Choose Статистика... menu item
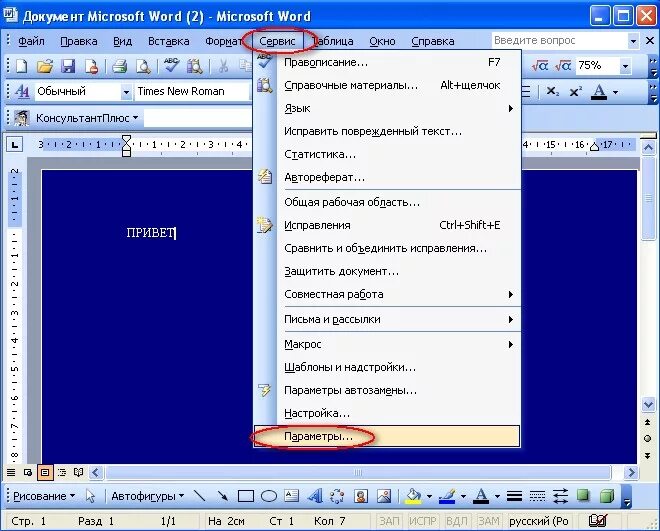Viewport: 660px width, 531px height. click(x=387, y=154)
